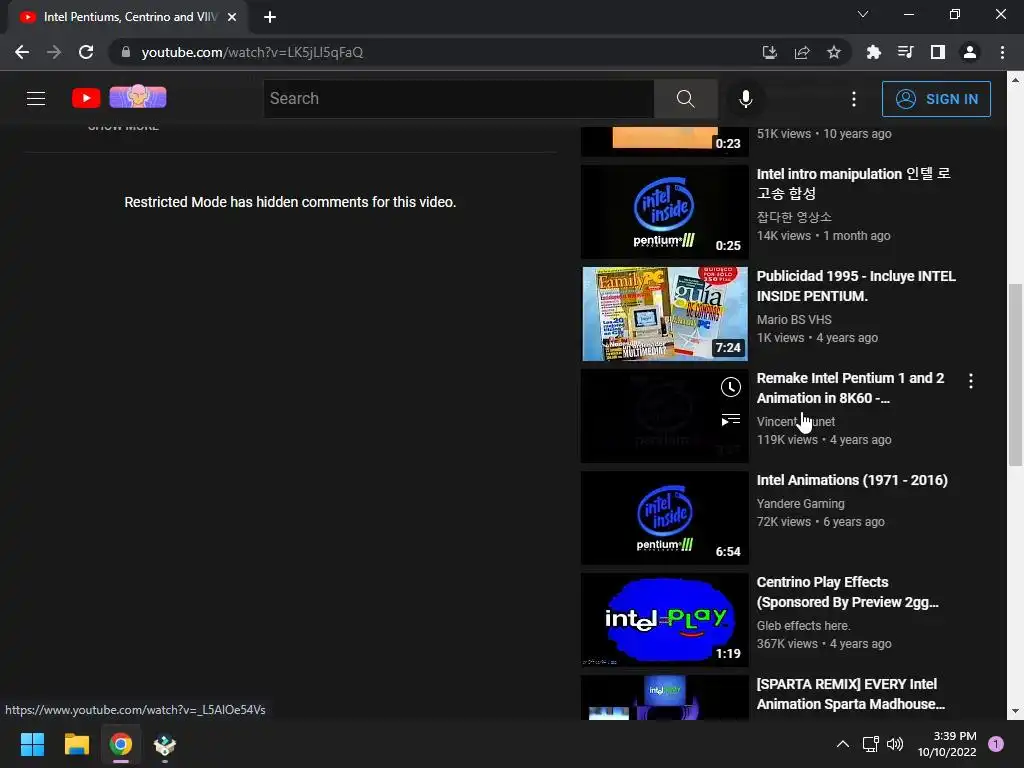Click the browser forward arrow
The height and width of the screenshot is (768, 1024).
point(54,52)
